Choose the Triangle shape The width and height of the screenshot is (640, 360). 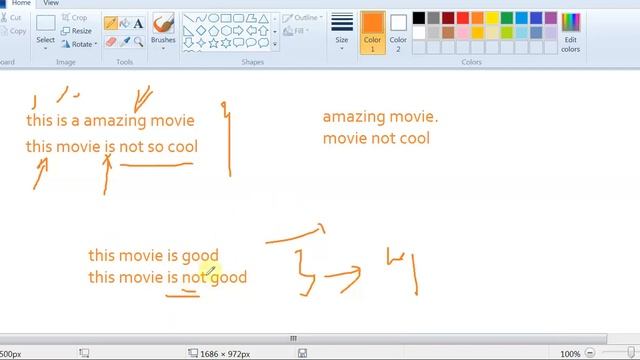pos(264,18)
